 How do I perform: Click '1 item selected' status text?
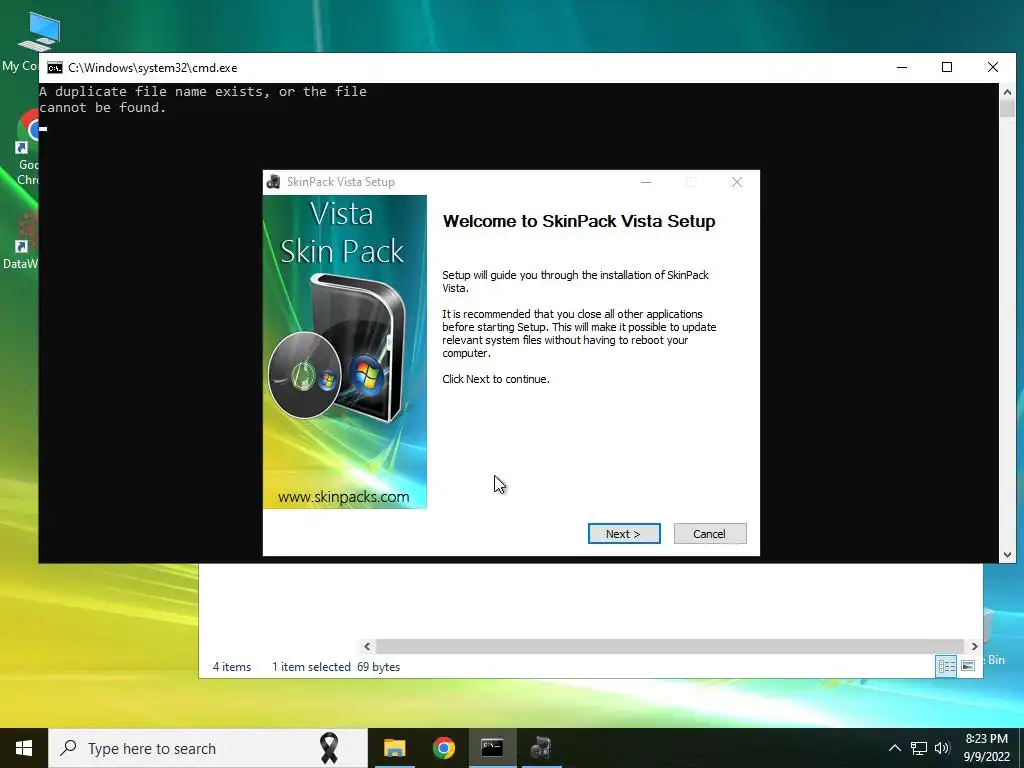click(312, 667)
